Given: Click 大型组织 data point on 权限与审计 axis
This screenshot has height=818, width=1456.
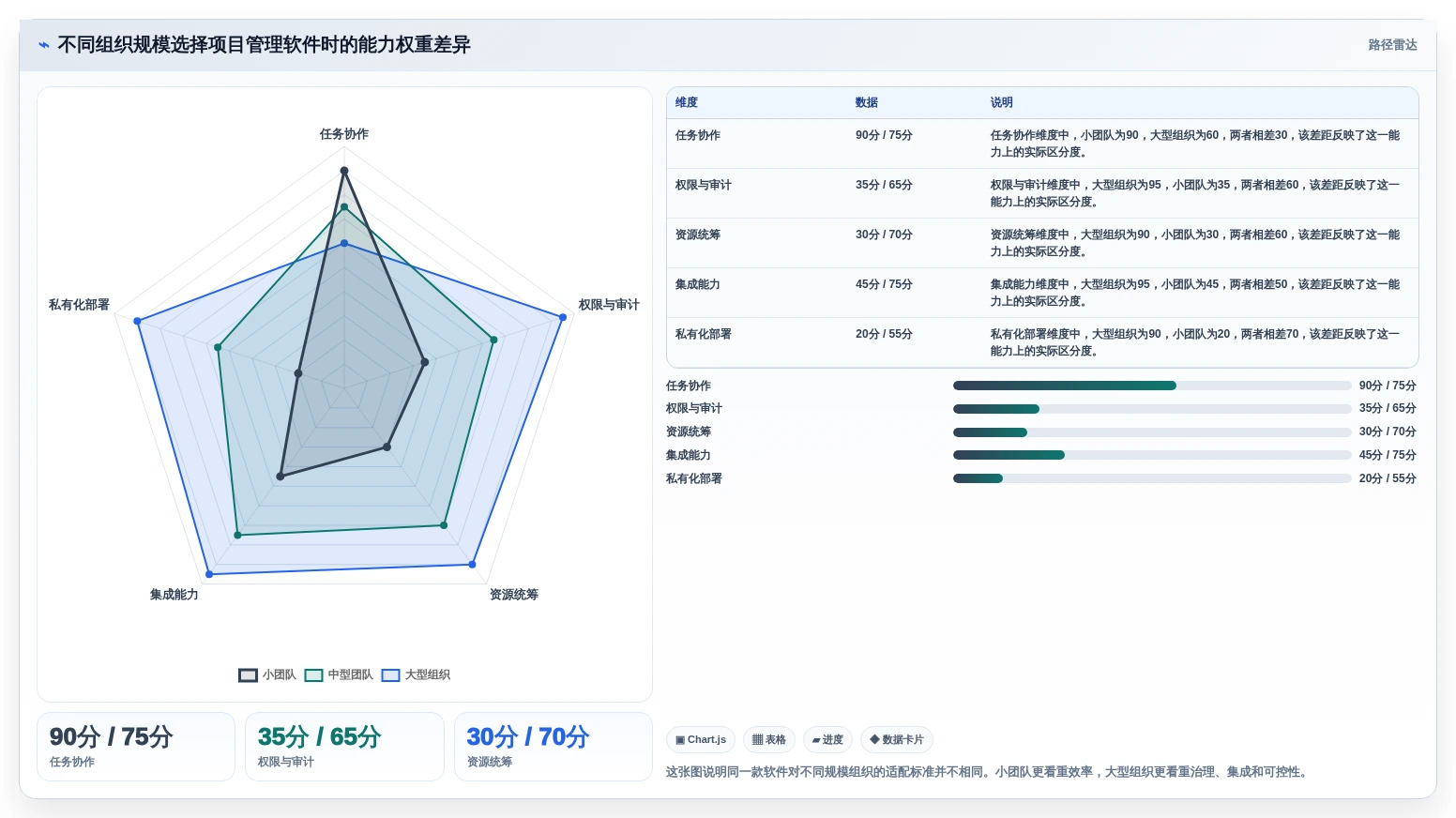Looking at the screenshot, I should (x=563, y=317).
